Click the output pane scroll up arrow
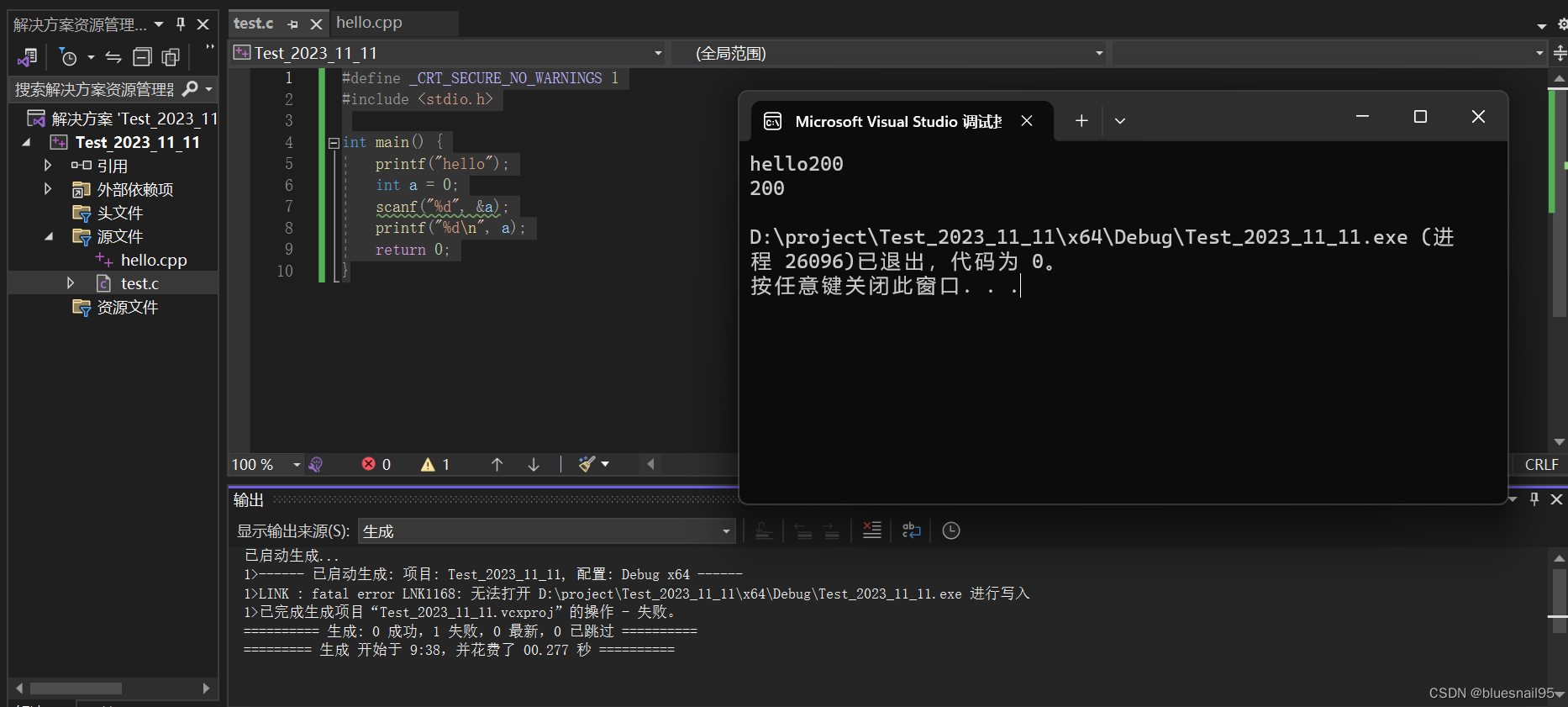Image resolution: width=1568 pixels, height=707 pixels. (1560, 558)
